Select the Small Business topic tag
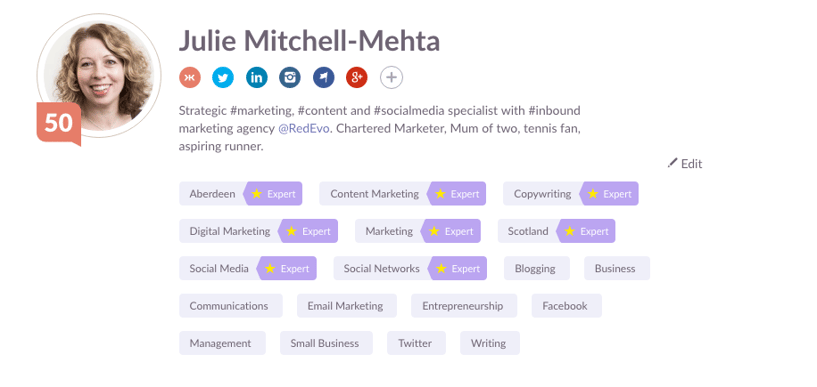Image resolution: width=817 pixels, height=387 pixels. tap(326, 343)
